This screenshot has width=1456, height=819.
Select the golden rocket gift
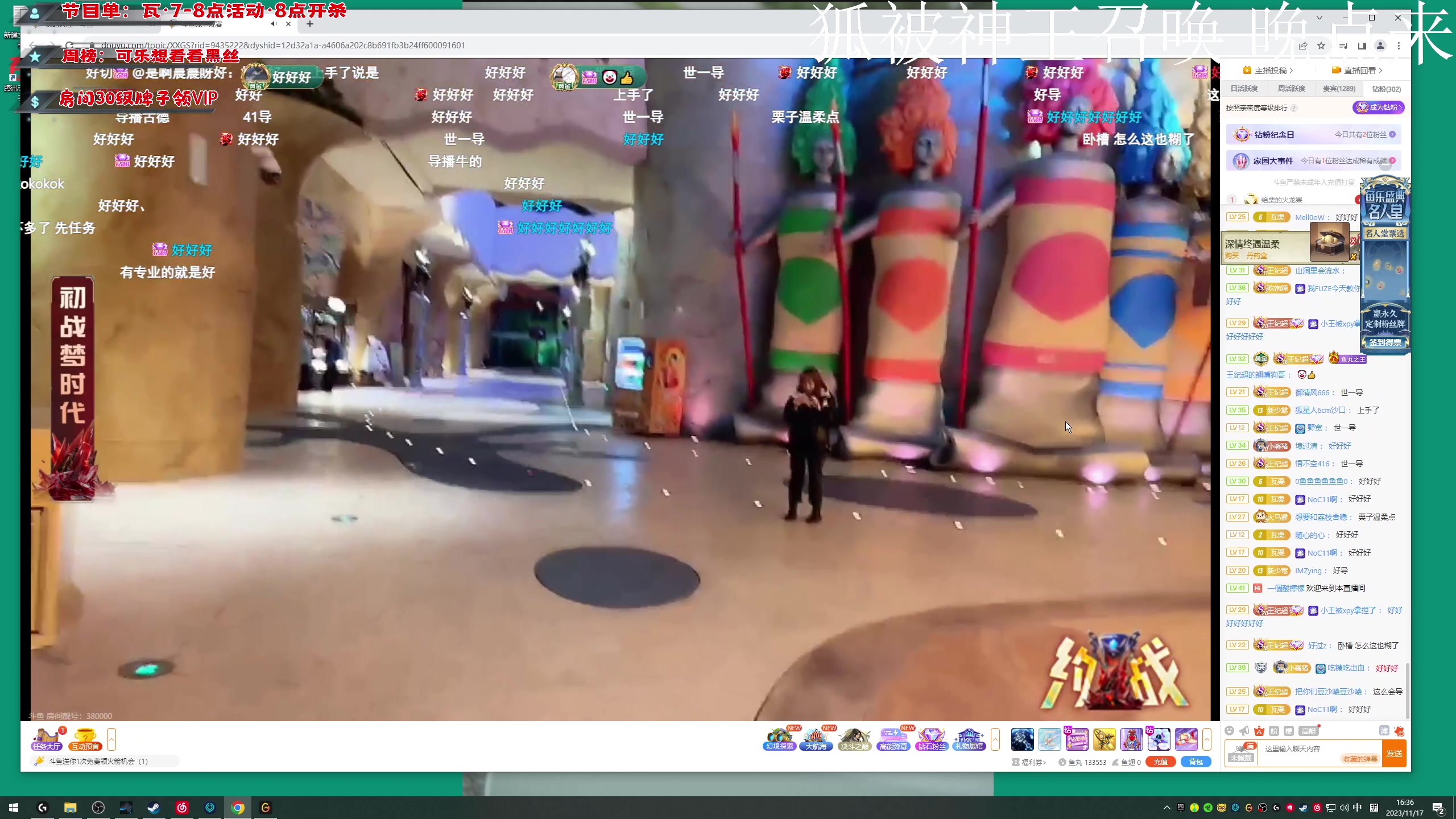coord(1104,739)
